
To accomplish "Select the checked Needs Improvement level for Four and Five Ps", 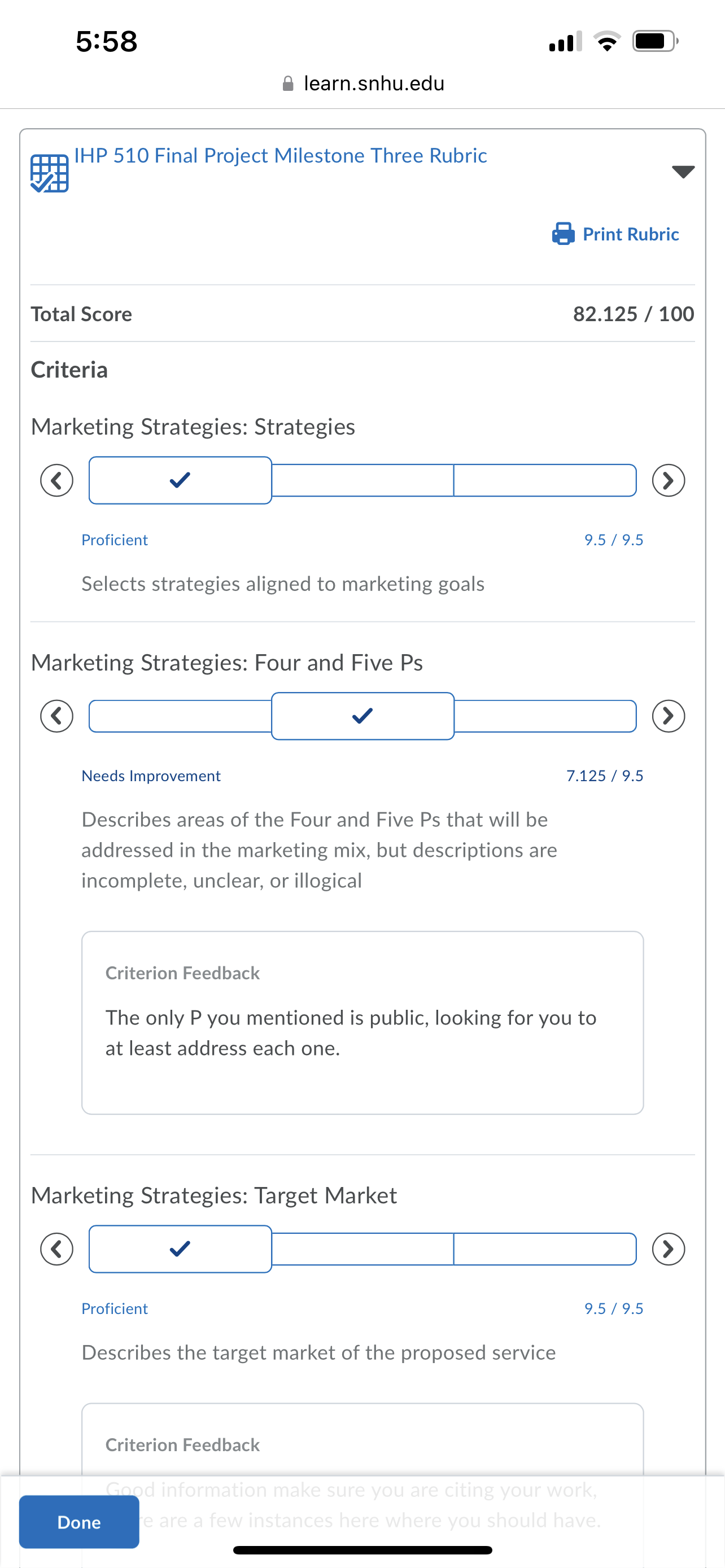I will point(363,716).
